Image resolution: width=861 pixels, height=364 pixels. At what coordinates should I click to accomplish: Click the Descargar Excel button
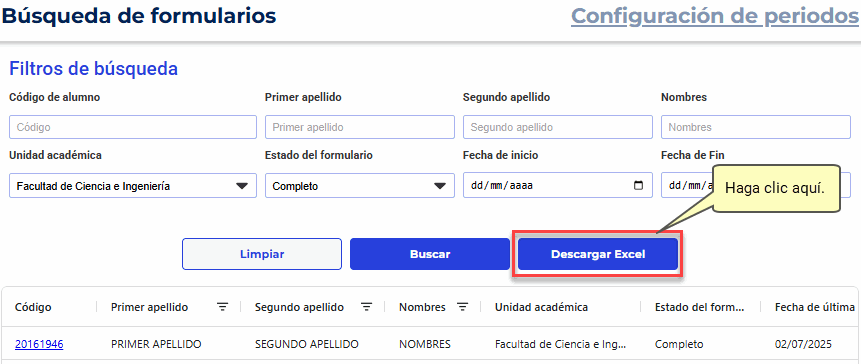tap(598, 254)
